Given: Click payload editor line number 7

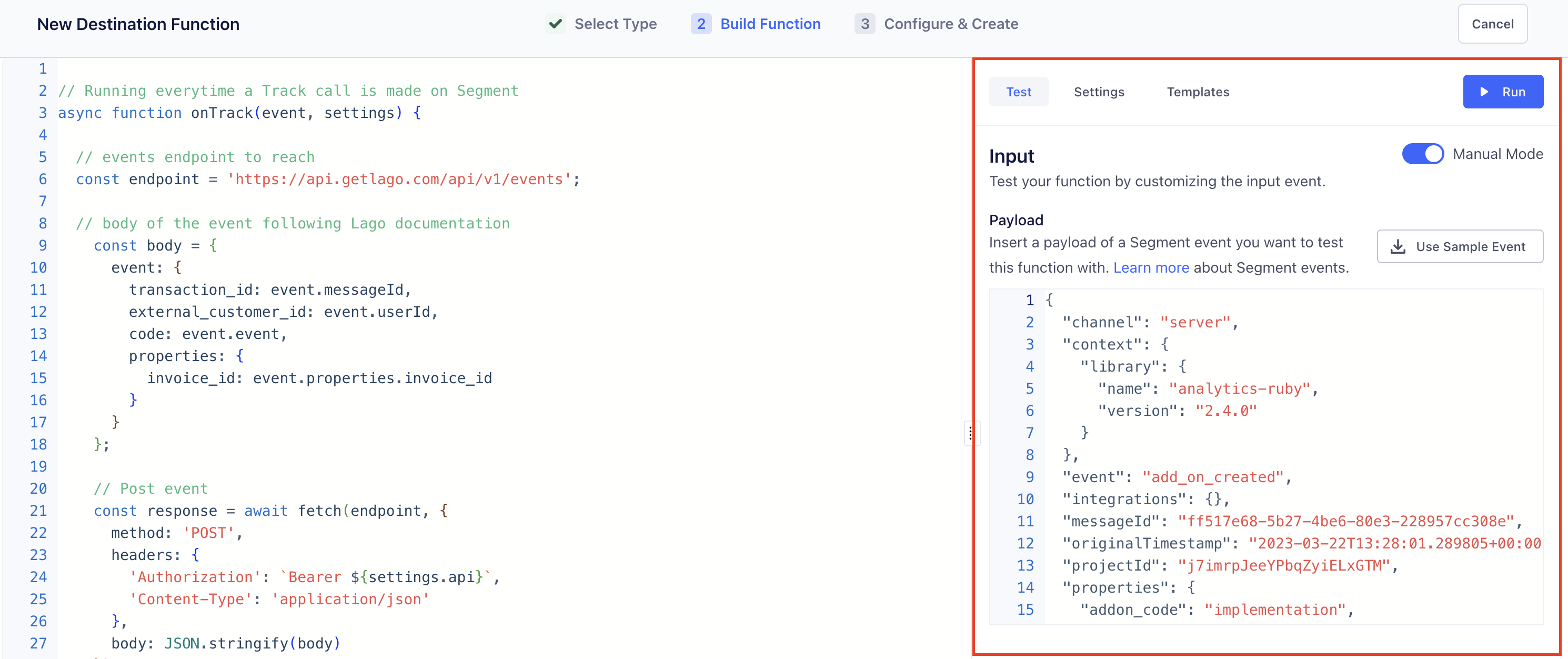Looking at the screenshot, I should [x=1029, y=433].
